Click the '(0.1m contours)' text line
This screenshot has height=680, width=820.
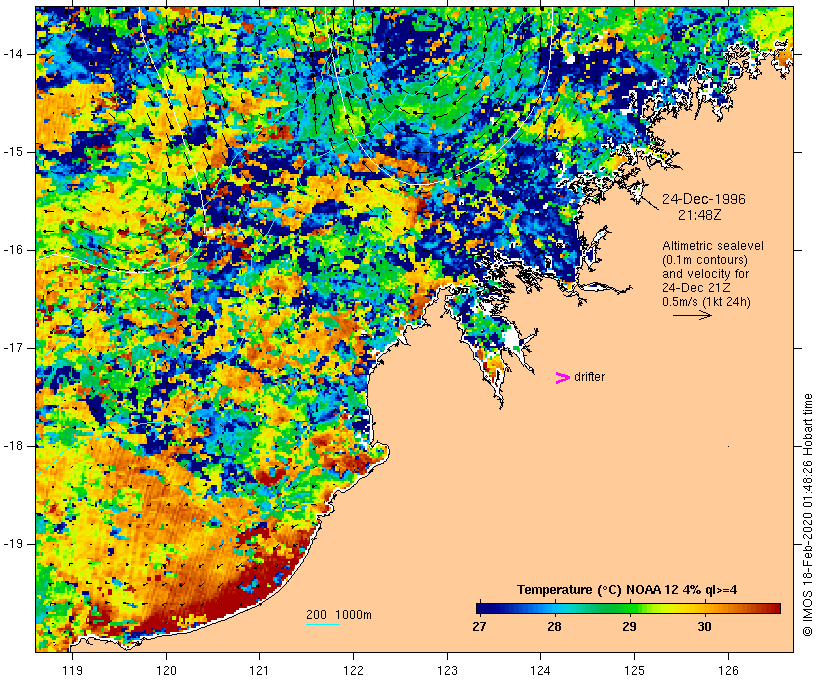[705, 260]
